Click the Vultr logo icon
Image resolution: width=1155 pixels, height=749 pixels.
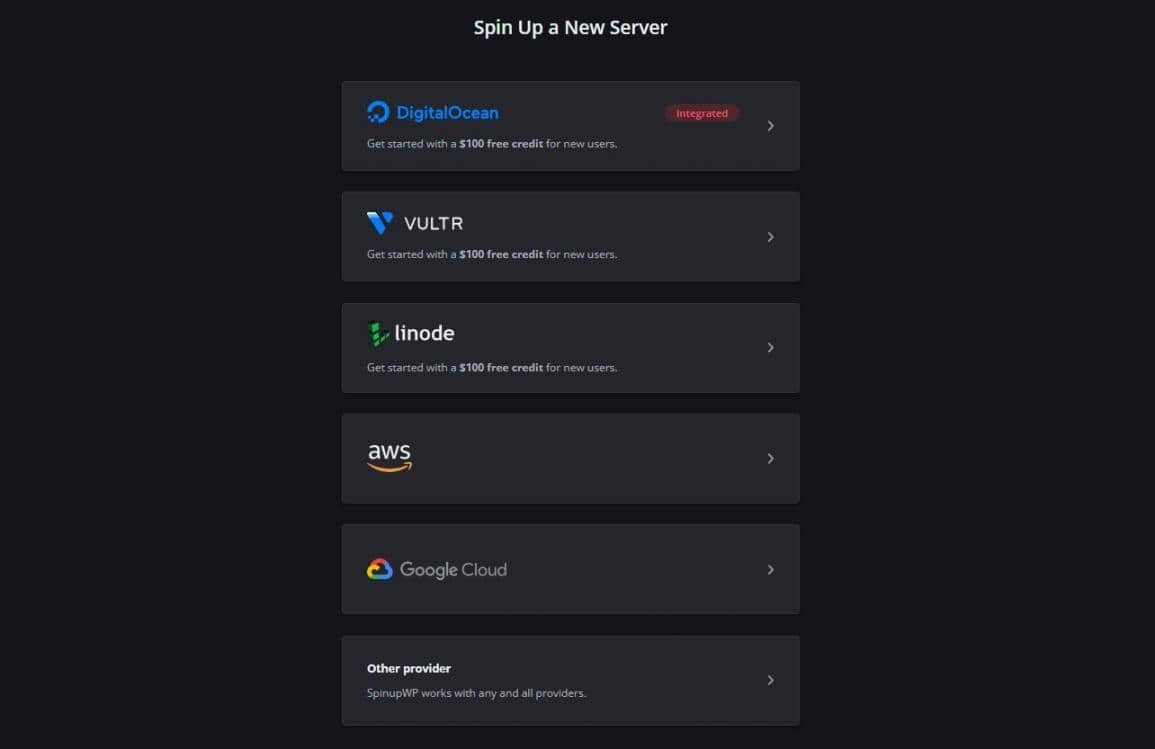[x=380, y=223]
